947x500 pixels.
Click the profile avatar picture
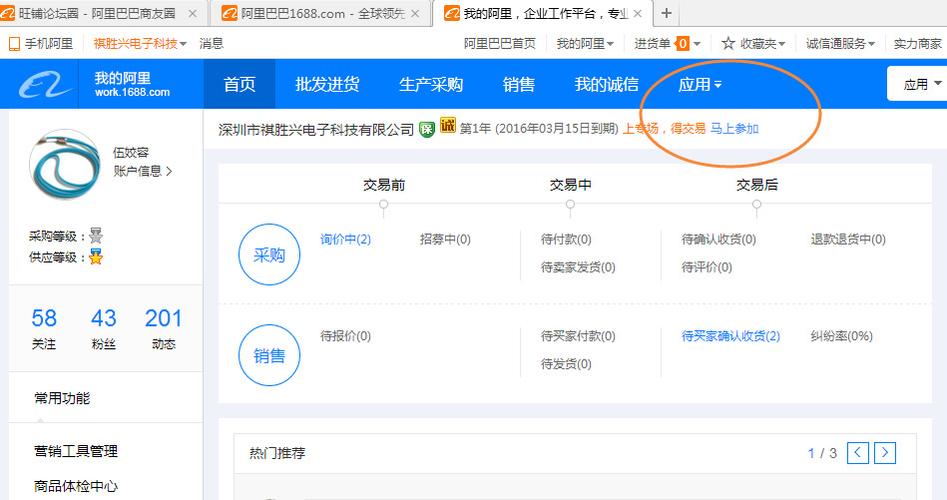click(x=65, y=164)
